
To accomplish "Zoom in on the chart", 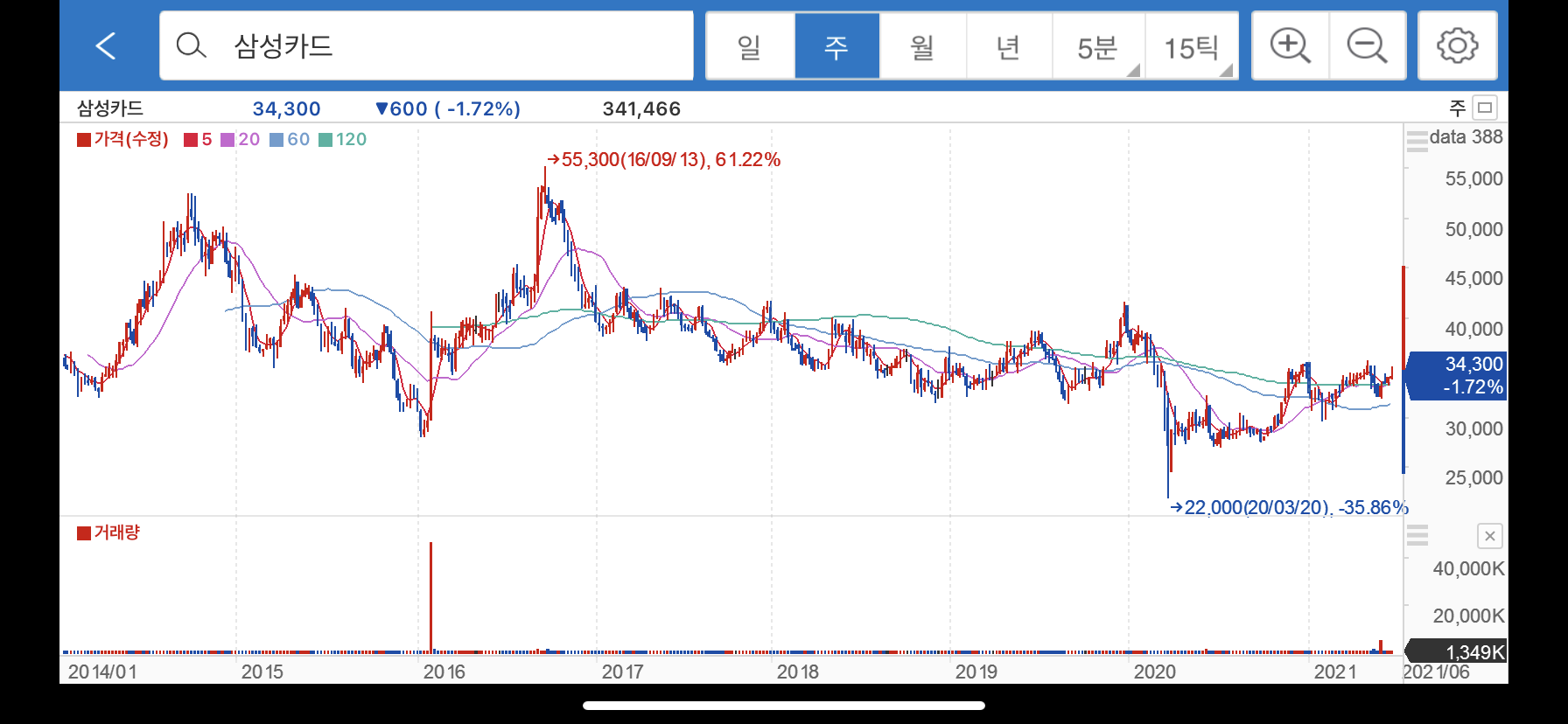I will [1291, 45].
